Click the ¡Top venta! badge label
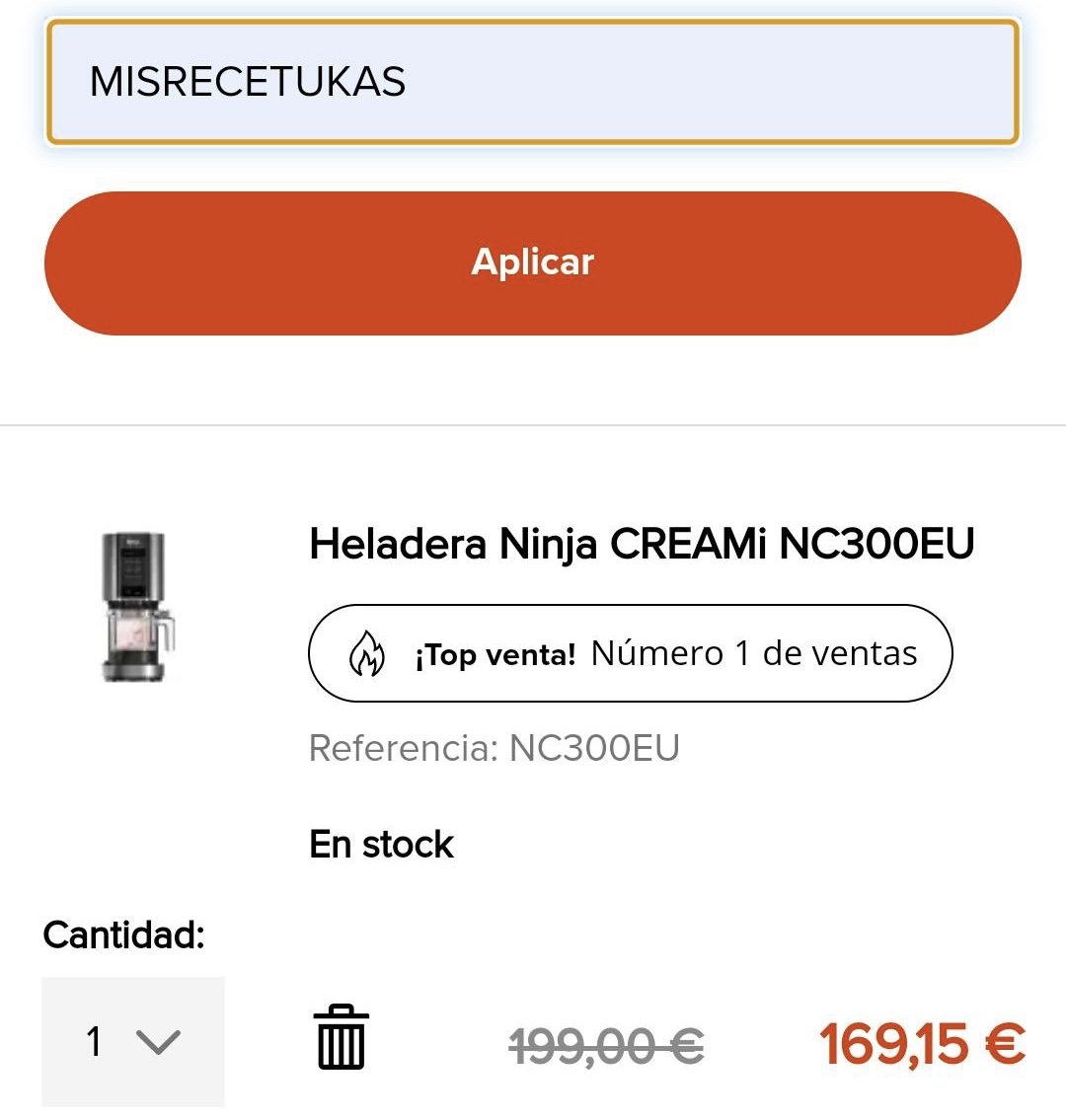 tap(495, 654)
